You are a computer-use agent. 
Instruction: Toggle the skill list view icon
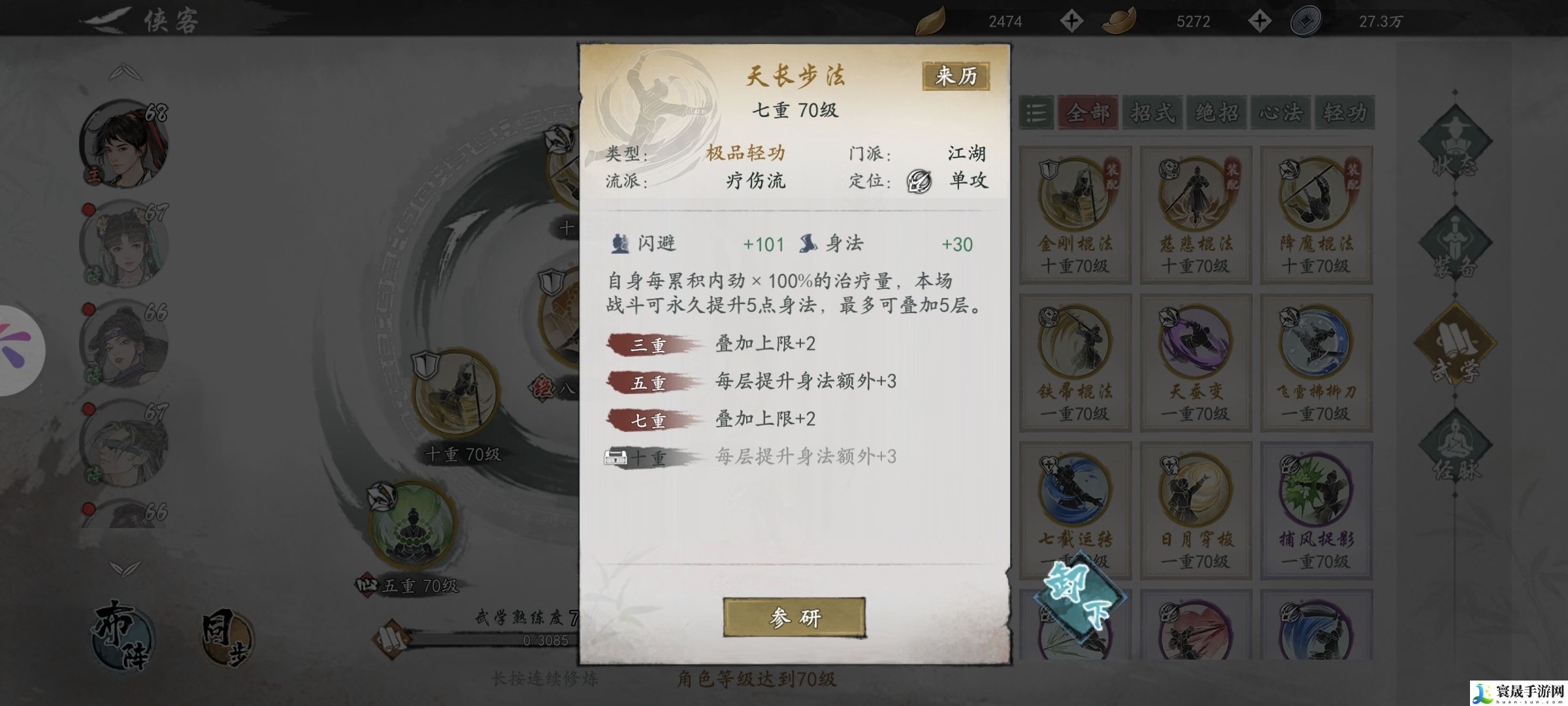(x=1036, y=113)
